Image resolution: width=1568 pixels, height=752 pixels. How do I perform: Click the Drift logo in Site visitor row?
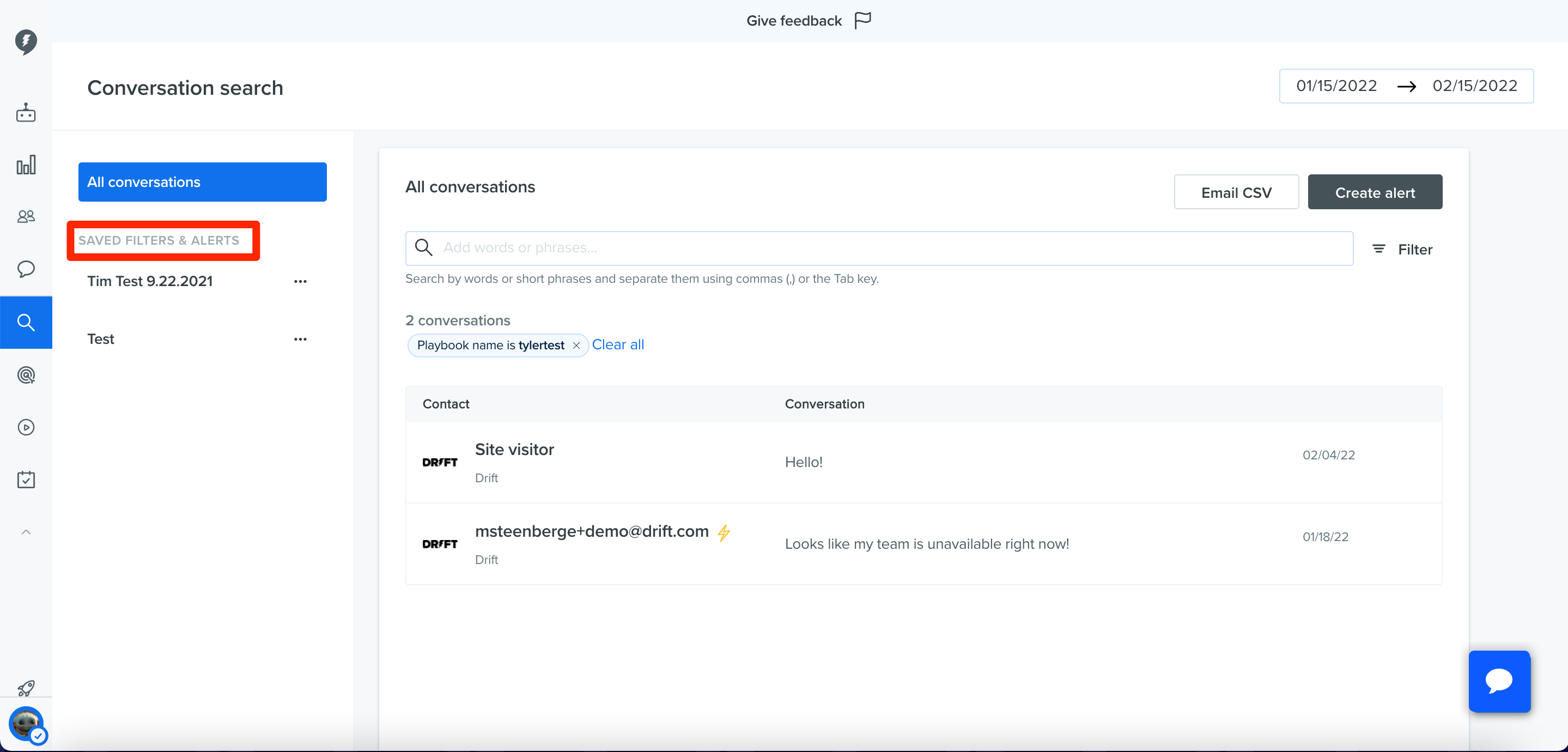tap(440, 462)
